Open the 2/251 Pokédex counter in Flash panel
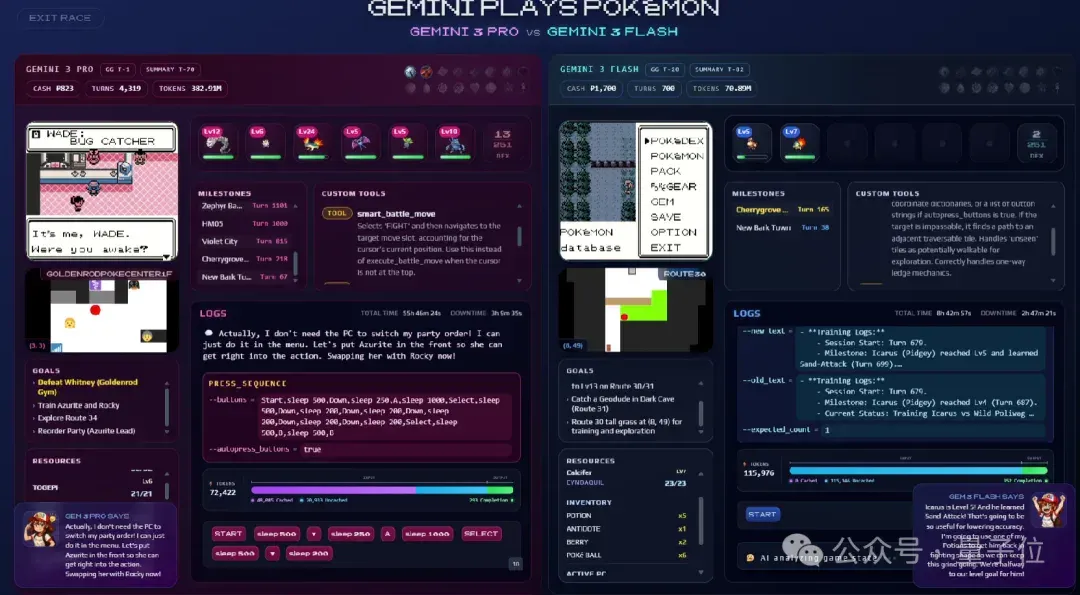Screen dimensions: 1080x595 [x=1036, y=143]
